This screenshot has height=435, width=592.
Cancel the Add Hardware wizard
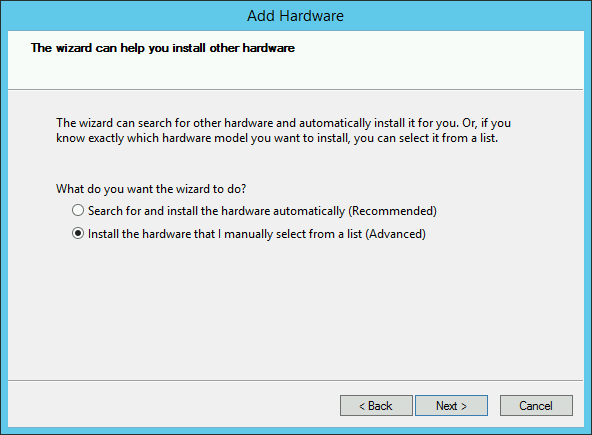click(x=536, y=406)
